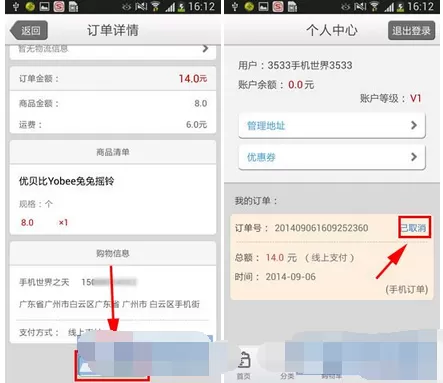This screenshot has width=443, height=383.
Task: Tap the 16:12 clock in 订单详情 screen
Action: pos(201,7)
